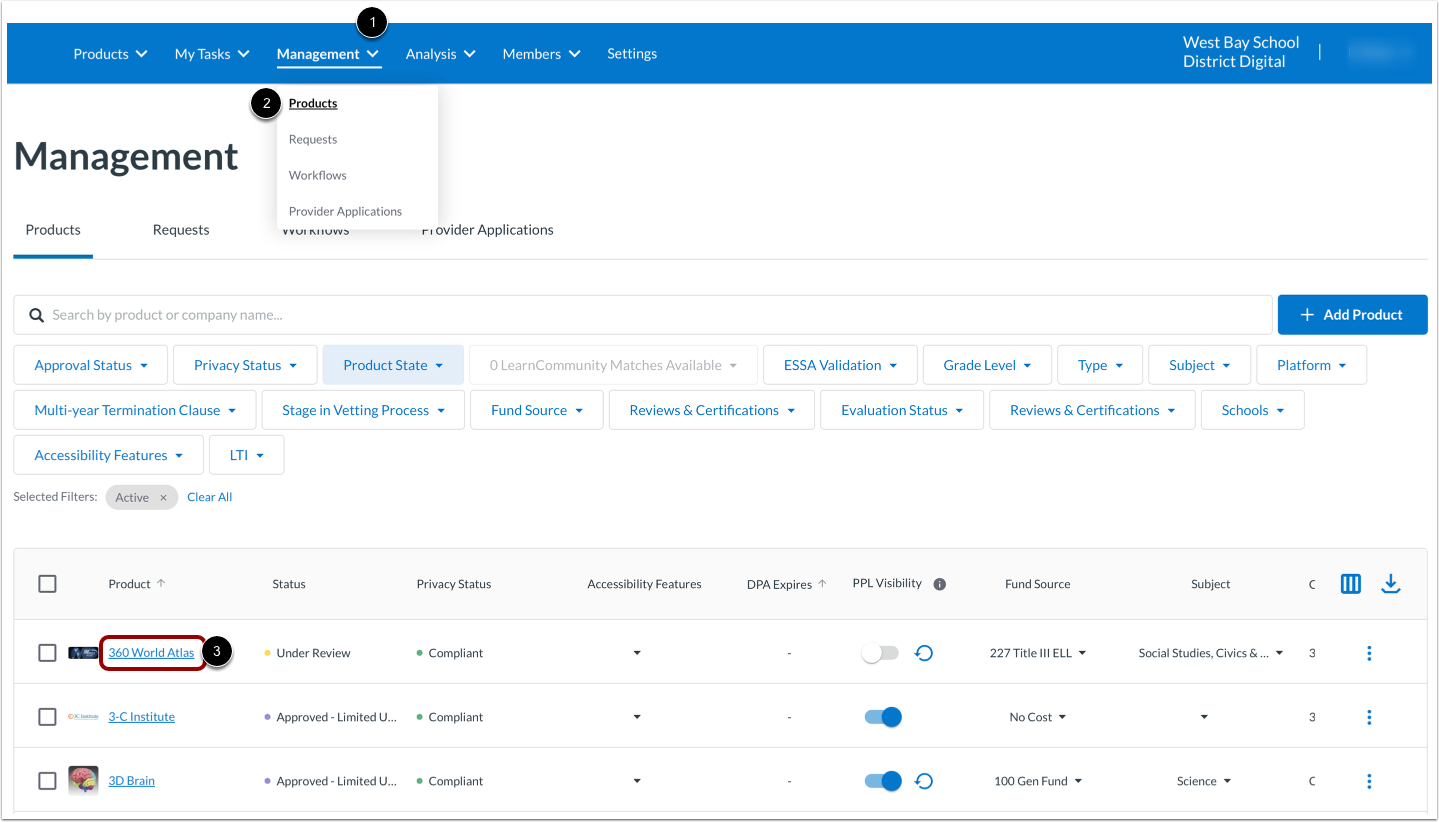This screenshot has width=1439, height=822.
Task: Click the info icon next to PPL Visibility header
Action: click(x=939, y=583)
